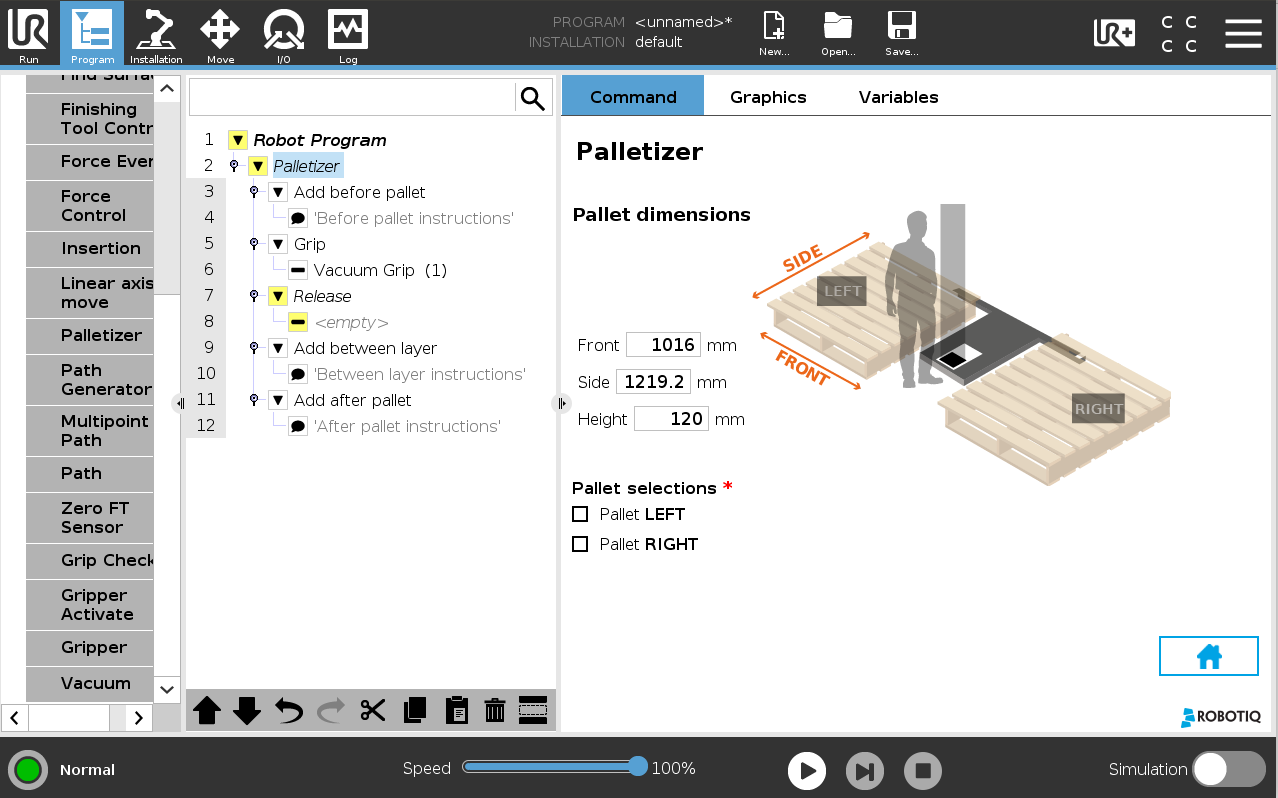
Task: Toggle the Simulation switch
Action: pyautogui.click(x=1228, y=769)
